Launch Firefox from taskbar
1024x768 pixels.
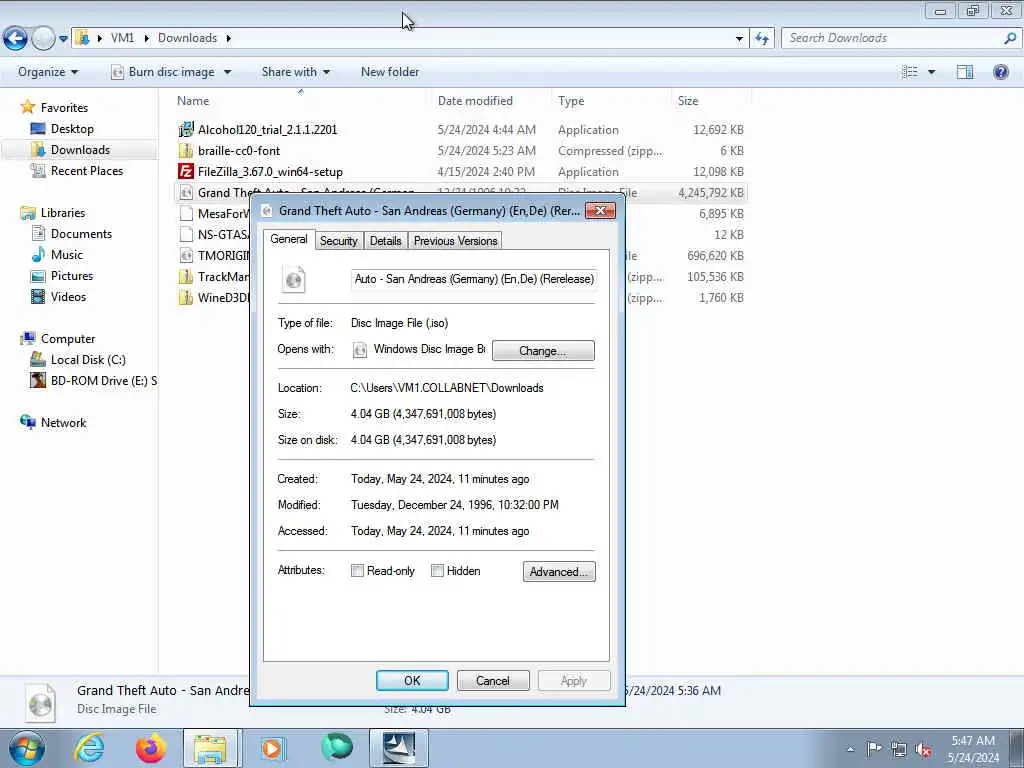tap(151, 748)
